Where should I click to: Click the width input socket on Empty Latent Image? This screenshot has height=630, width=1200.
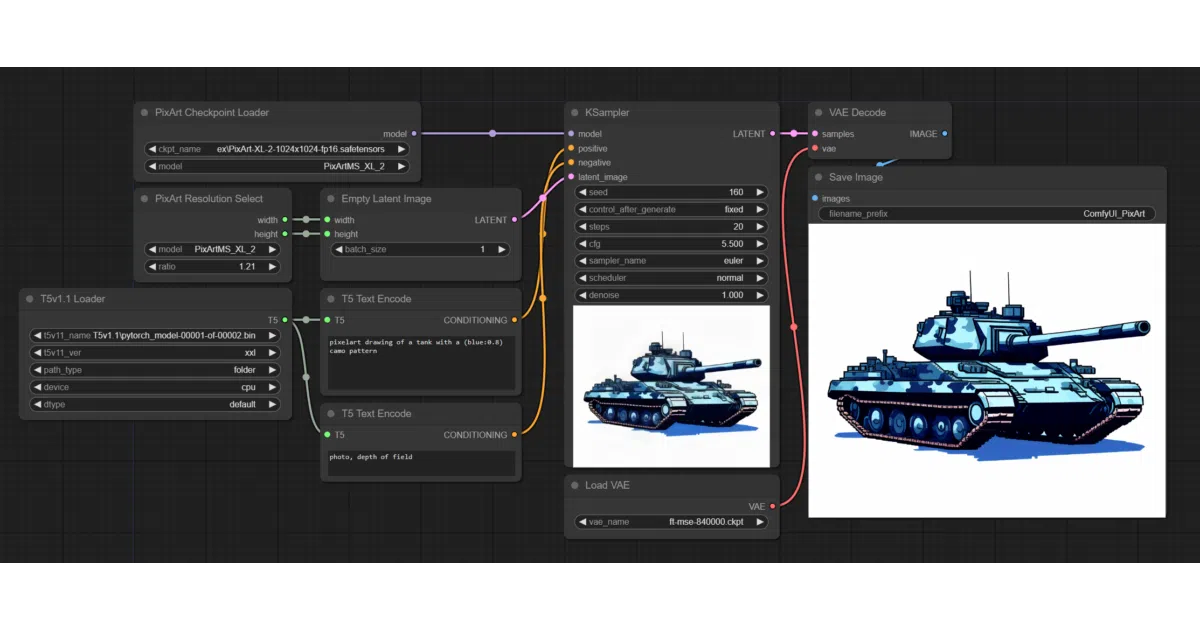(x=327, y=220)
